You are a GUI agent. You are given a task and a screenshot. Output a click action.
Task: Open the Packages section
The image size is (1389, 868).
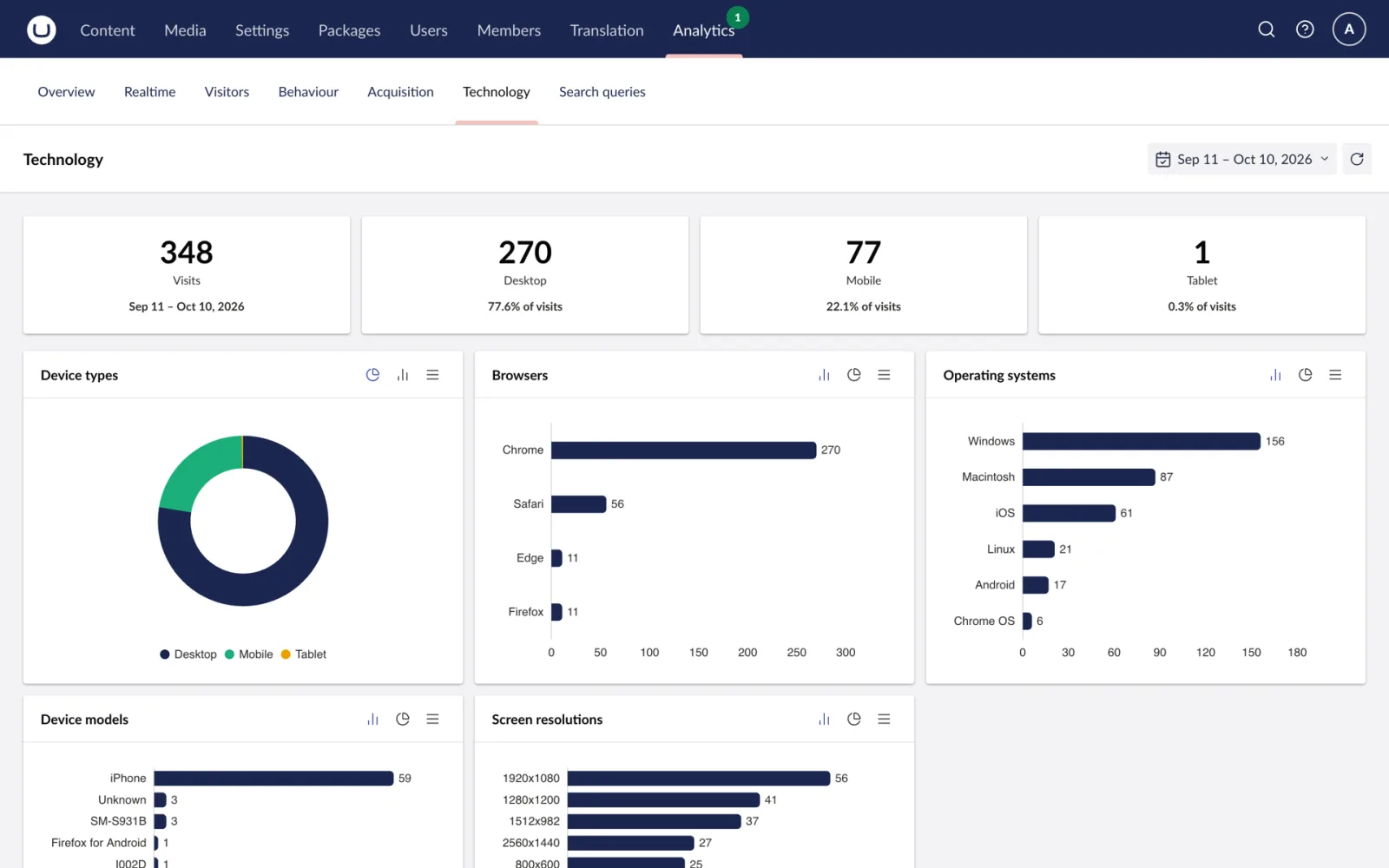pos(349,30)
